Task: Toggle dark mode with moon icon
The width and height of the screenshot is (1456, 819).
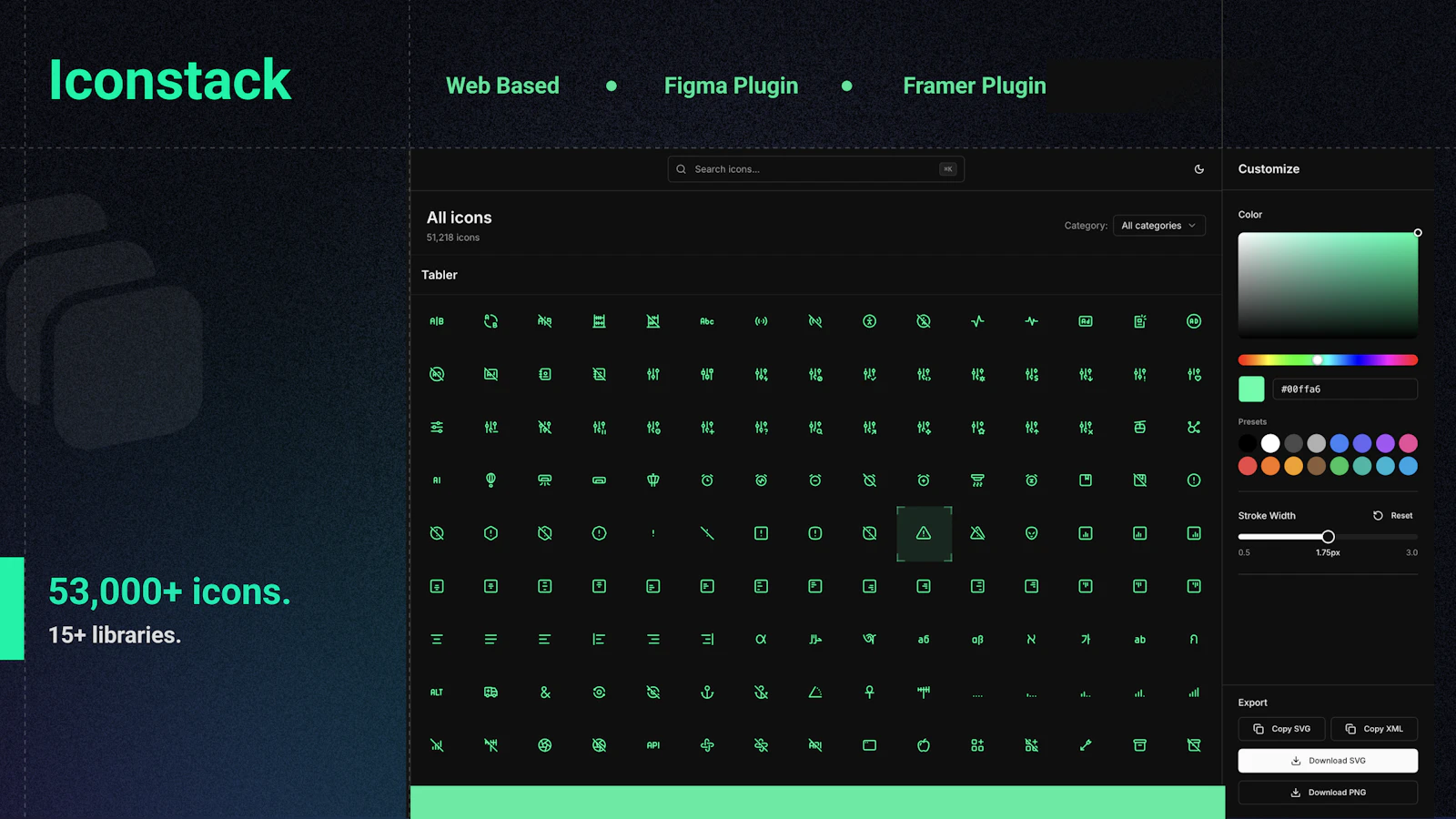Action: coord(1199,169)
